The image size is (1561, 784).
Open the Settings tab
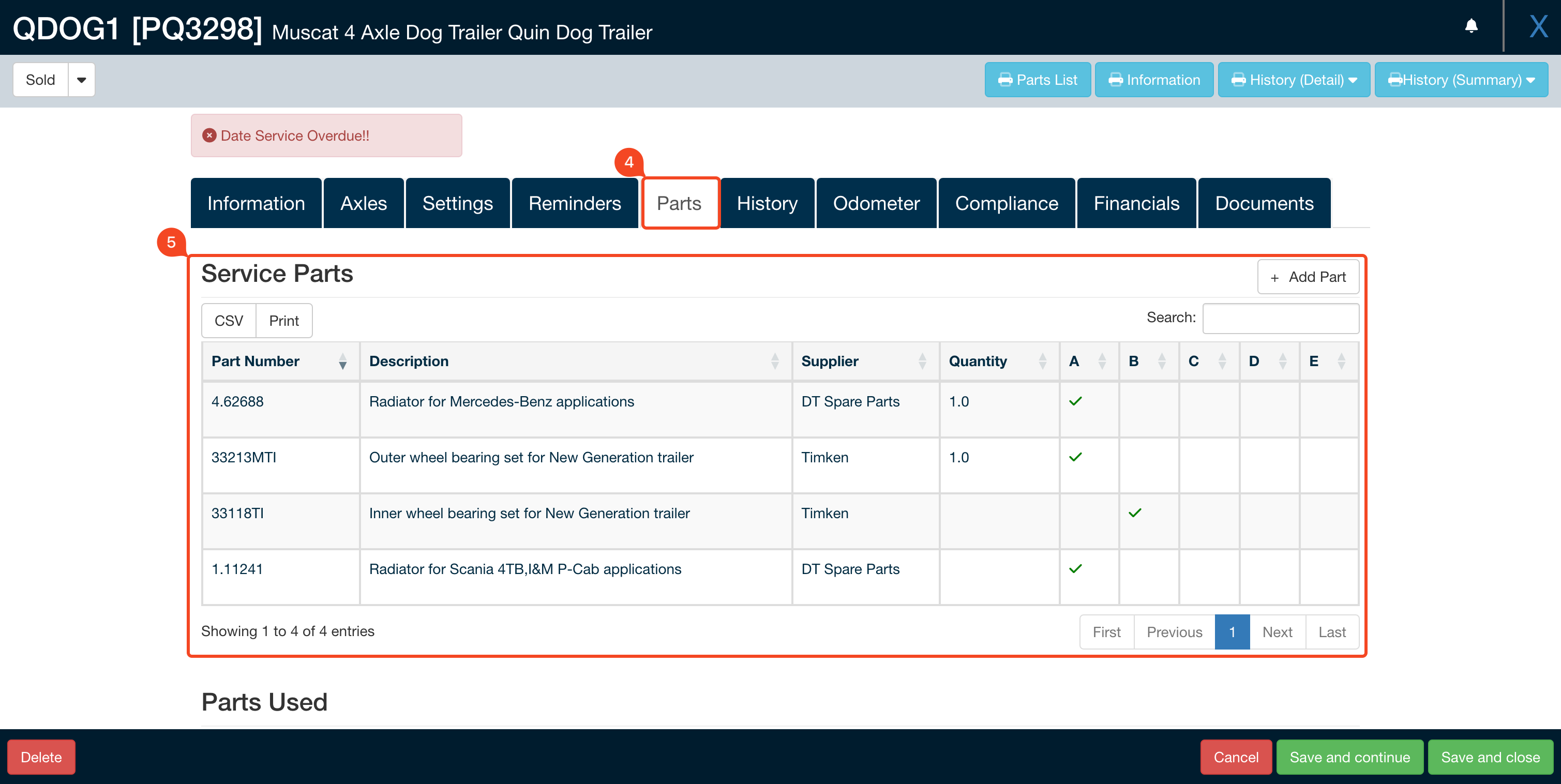point(458,203)
